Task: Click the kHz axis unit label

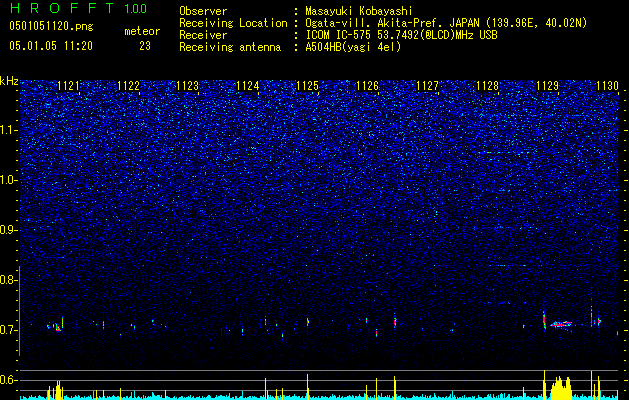Action: coord(9,81)
